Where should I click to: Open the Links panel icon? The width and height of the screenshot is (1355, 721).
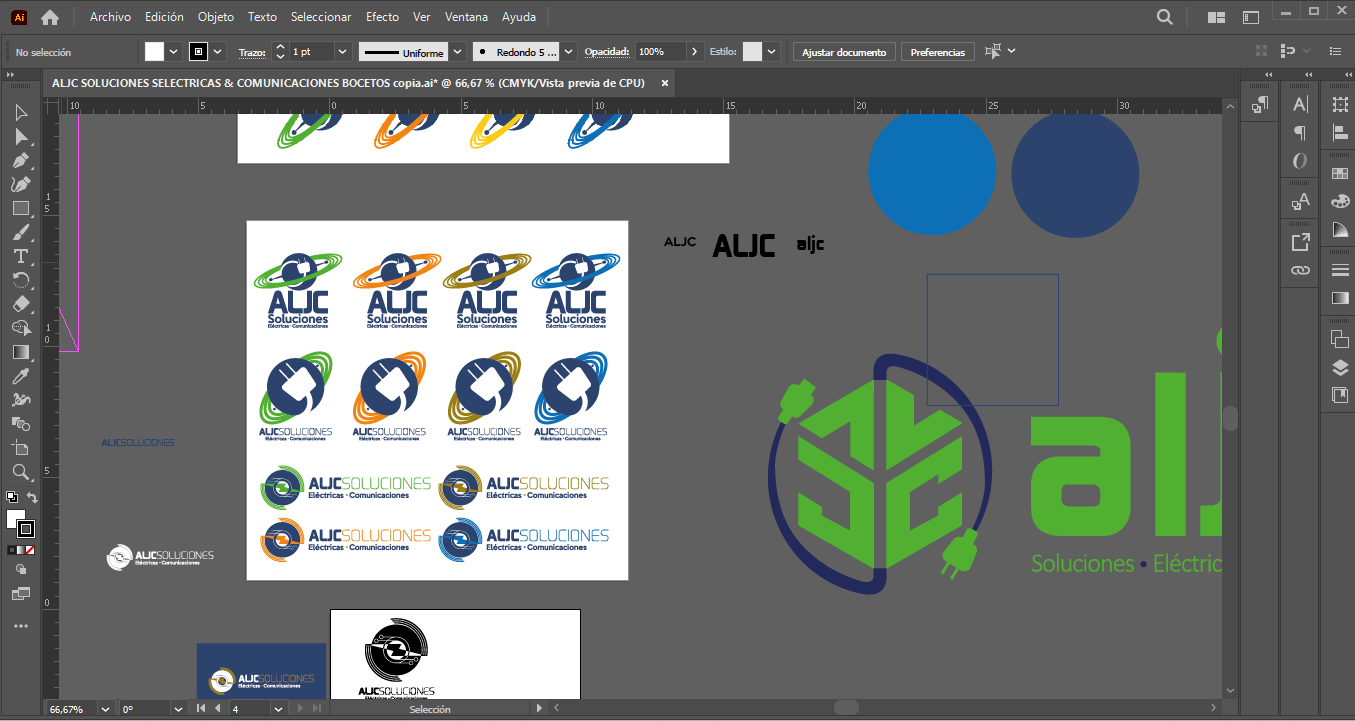pos(1300,270)
